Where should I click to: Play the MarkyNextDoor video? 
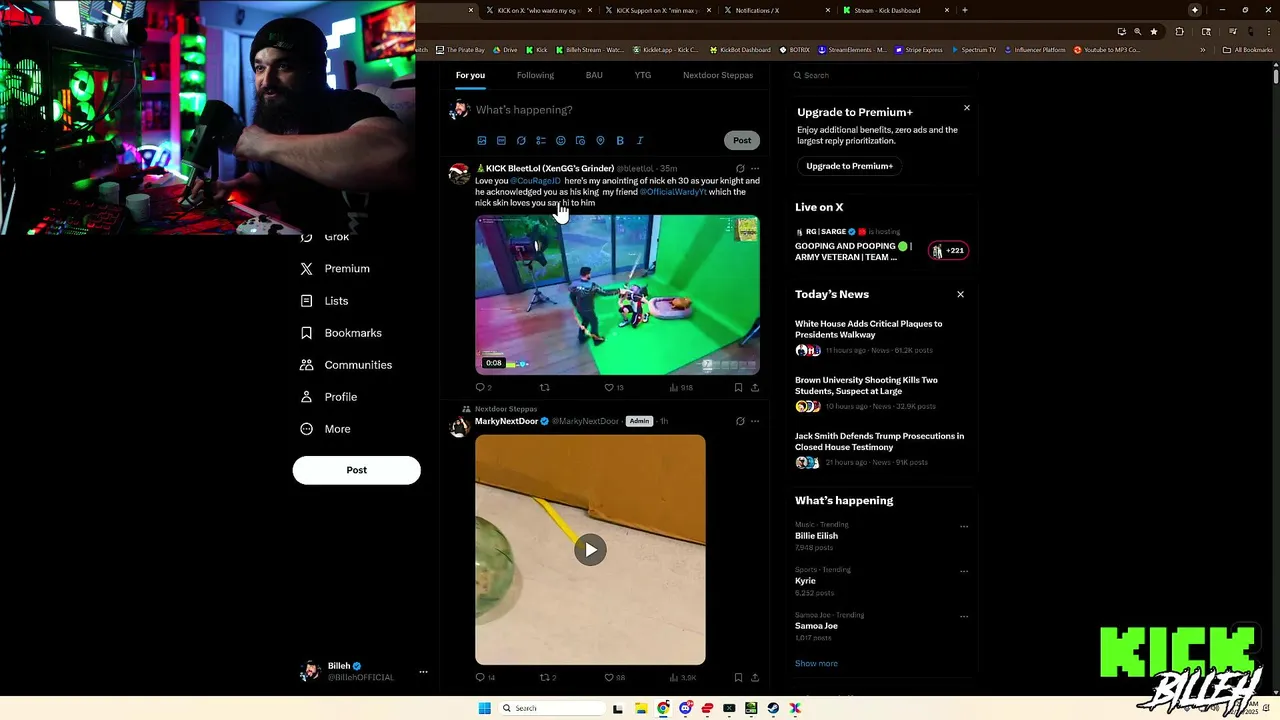click(590, 550)
